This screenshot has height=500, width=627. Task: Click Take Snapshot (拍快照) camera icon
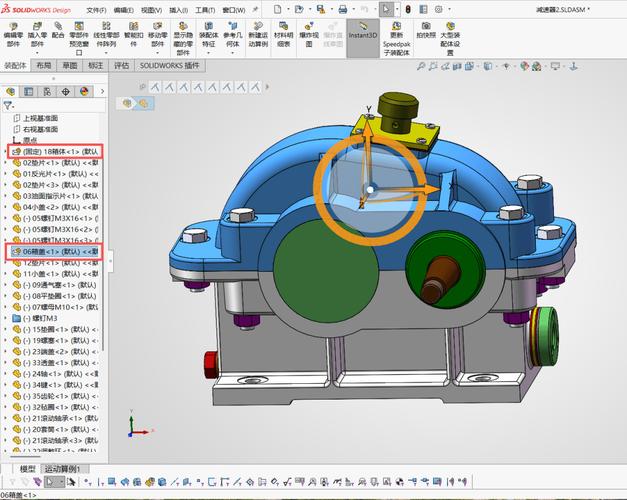point(426,26)
